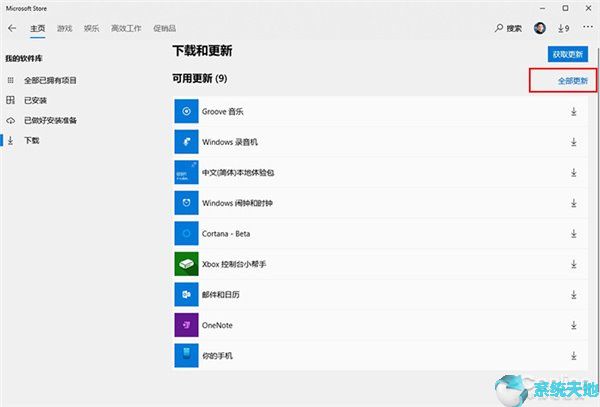Click the 你的手机 app icon

(x=186, y=356)
